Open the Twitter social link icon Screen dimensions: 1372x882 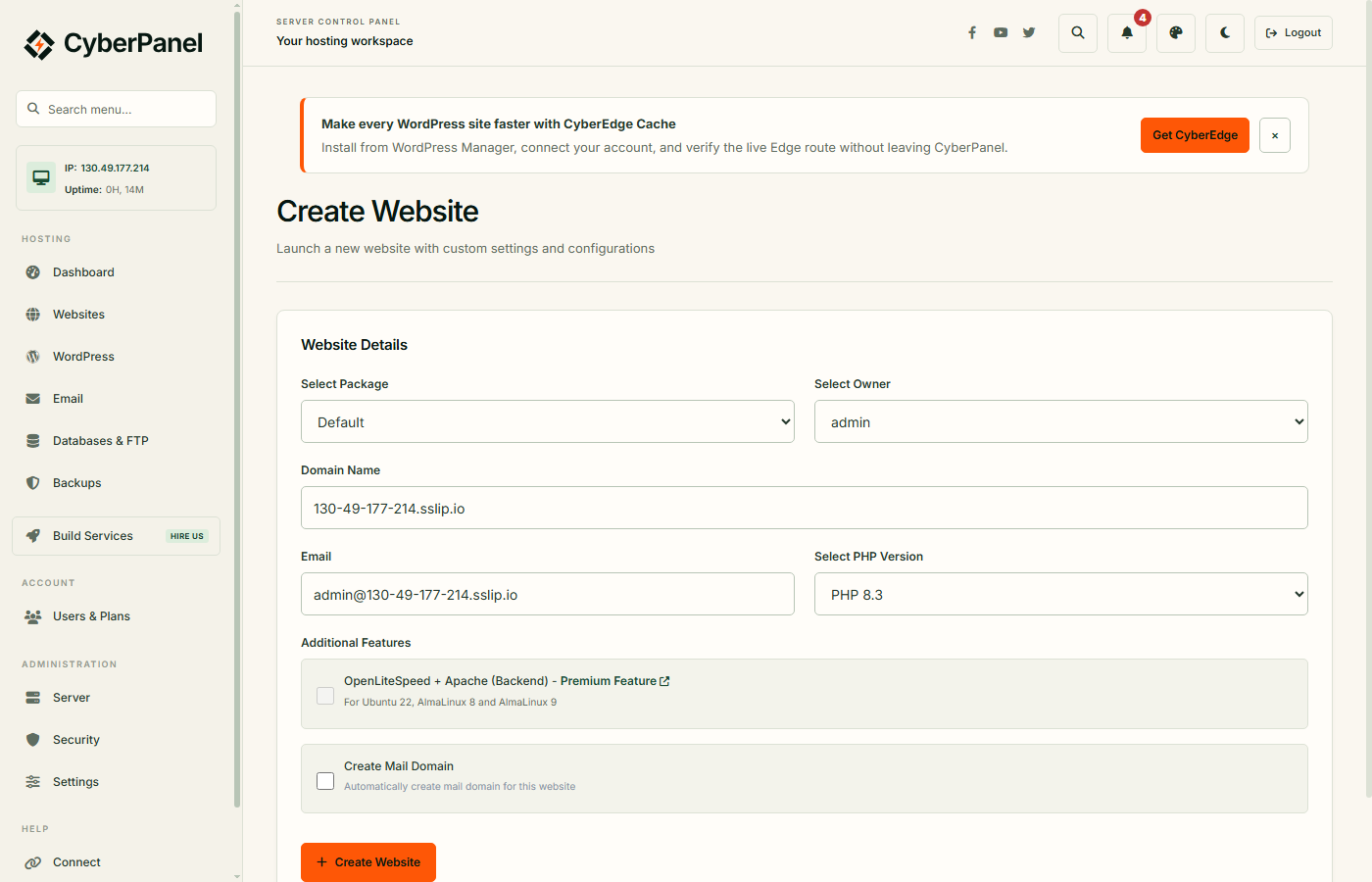point(1029,32)
